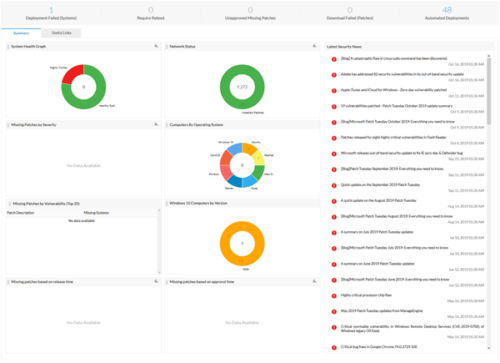Click the Unapproved Missing Patches count
The height and width of the screenshot is (363, 500).
(250, 10)
